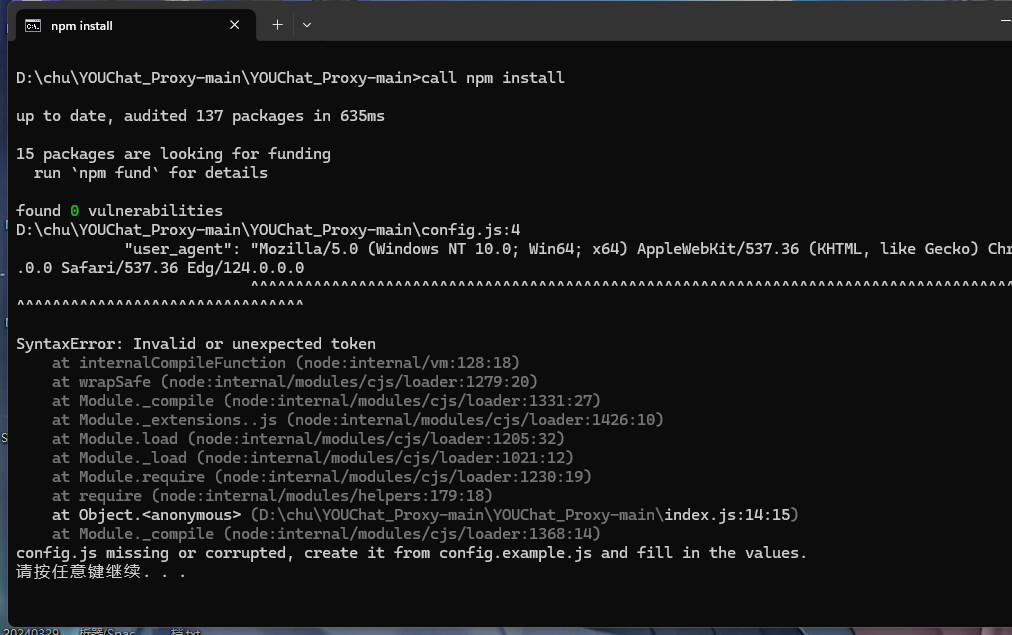1012x635 pixels.
Task: Click the "up to date, audited 137 packages" line
Action: [x=200, y=116]
